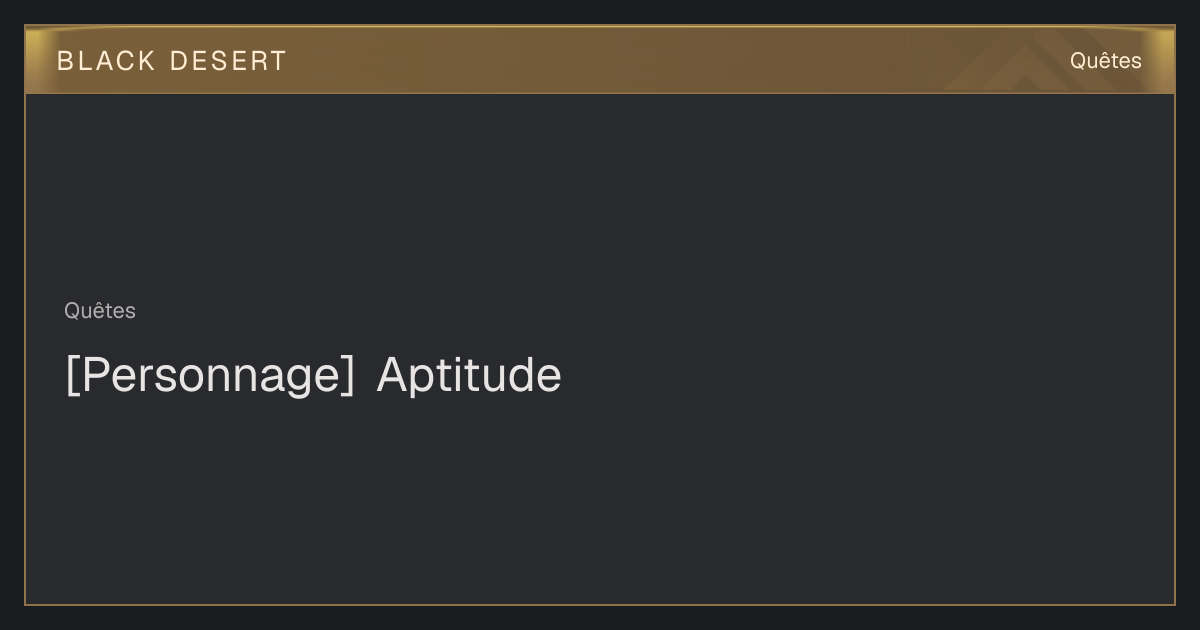The height and width of the screenshot is (630, 1200).
Task: Click the gold header banner center
Action: pyautogui.click(x=600, y=60)
